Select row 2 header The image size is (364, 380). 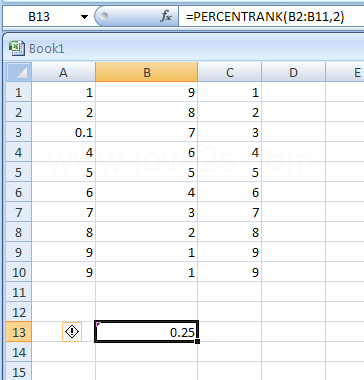click(x=19, y=112)
